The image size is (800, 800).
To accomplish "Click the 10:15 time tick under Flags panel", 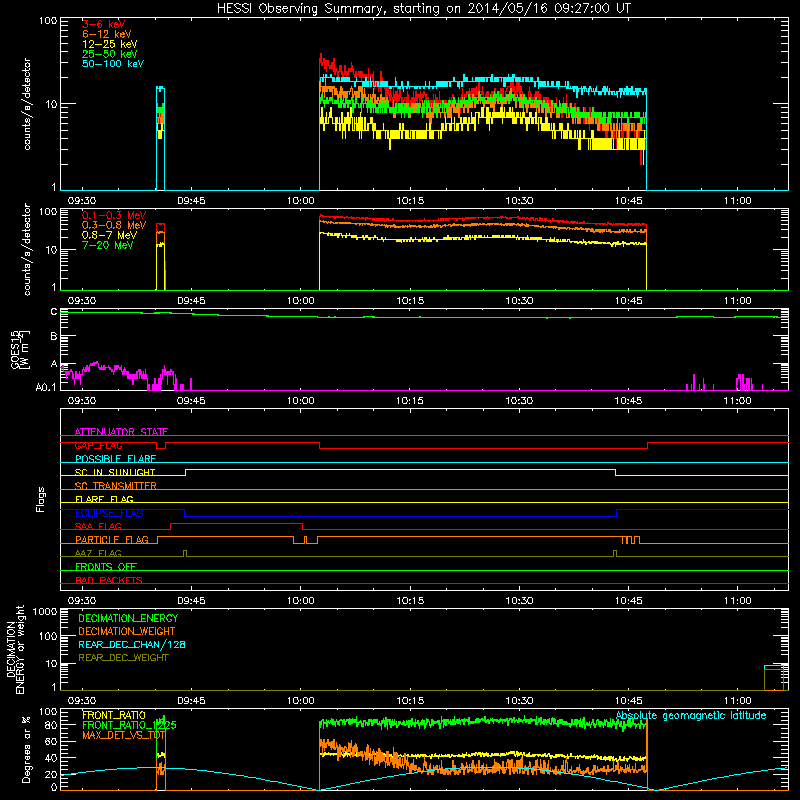I will 410,601.
